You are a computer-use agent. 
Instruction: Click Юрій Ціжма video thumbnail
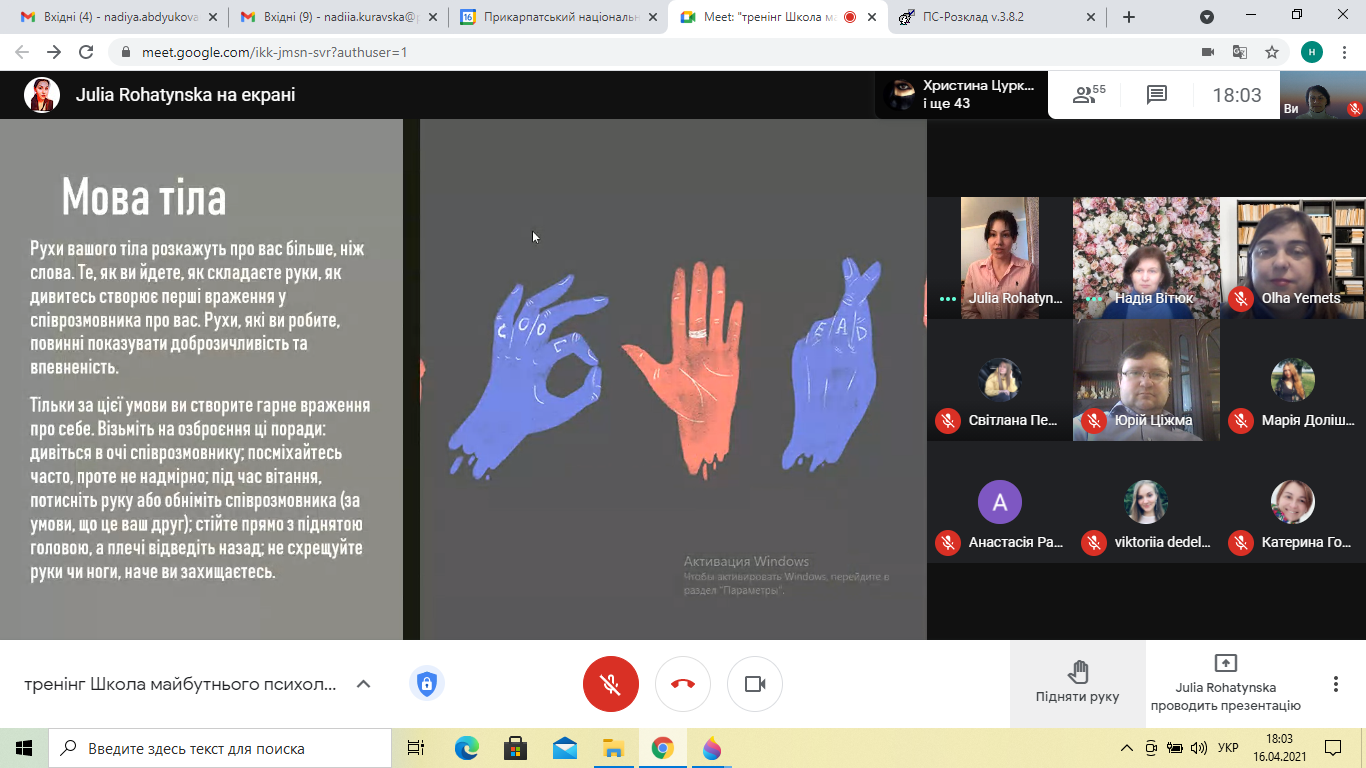tap(1146, 380)
